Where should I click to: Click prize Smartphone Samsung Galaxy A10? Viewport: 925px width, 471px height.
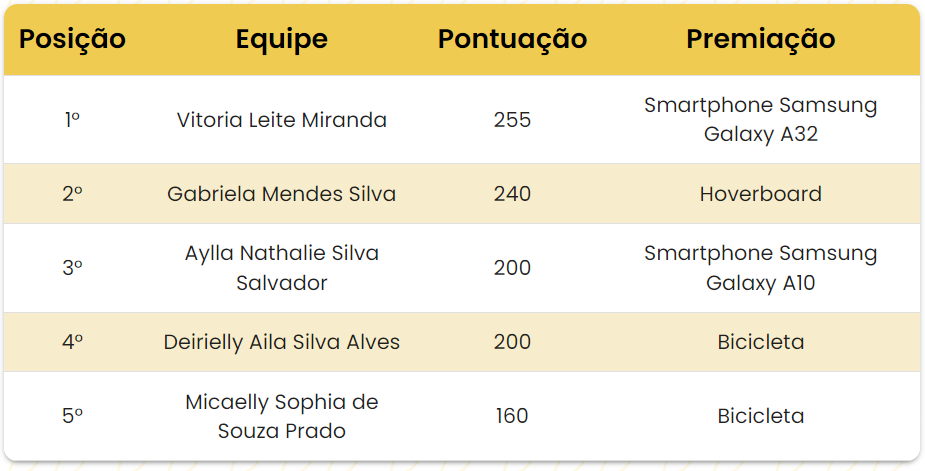(x=760, y=268)
